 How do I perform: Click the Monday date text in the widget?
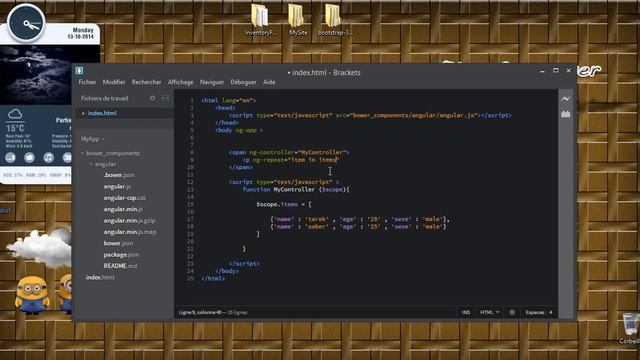pyautogui.click(x=83, y=30)
